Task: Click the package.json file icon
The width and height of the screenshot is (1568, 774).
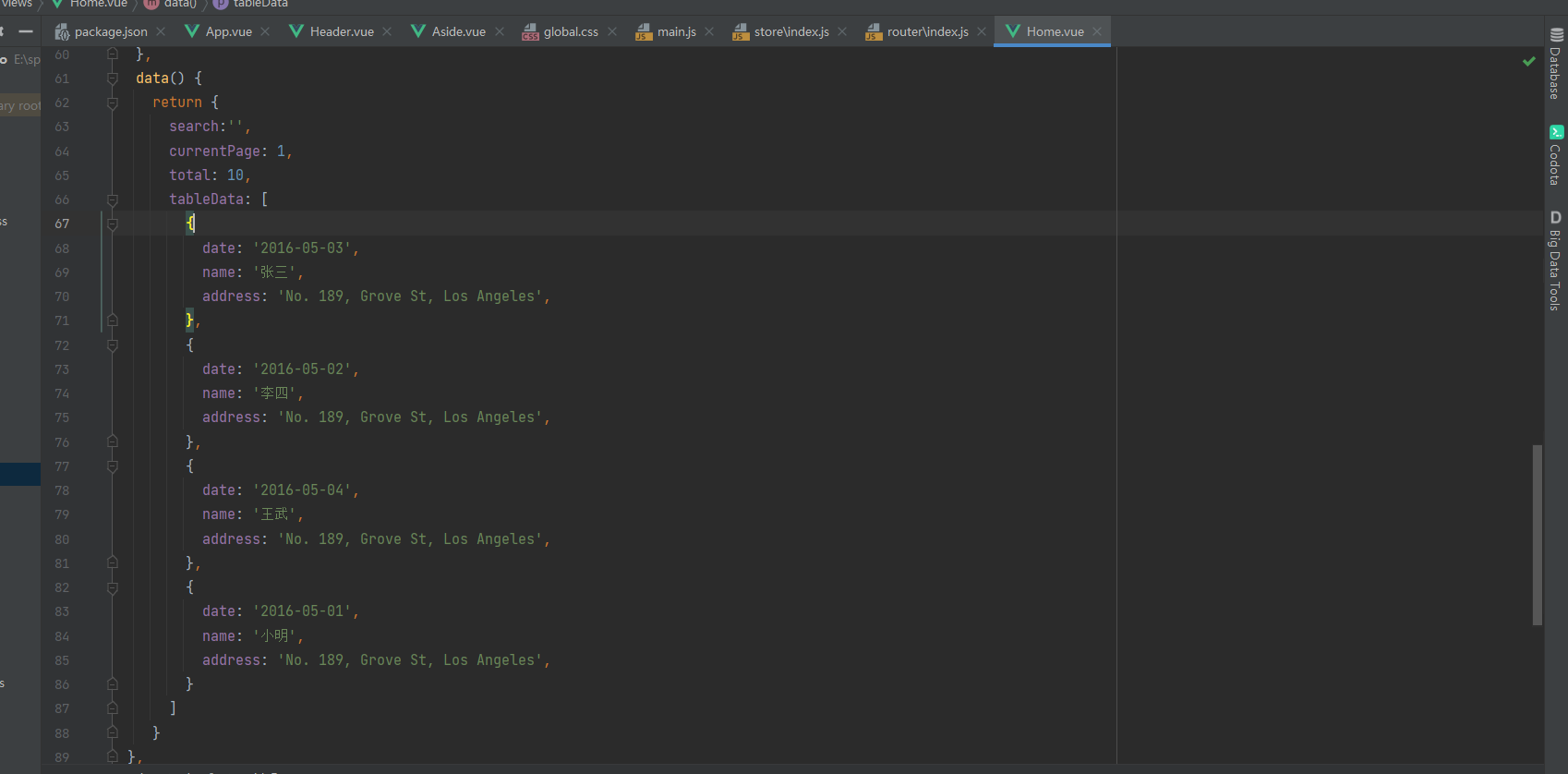Action: point(62,32)
